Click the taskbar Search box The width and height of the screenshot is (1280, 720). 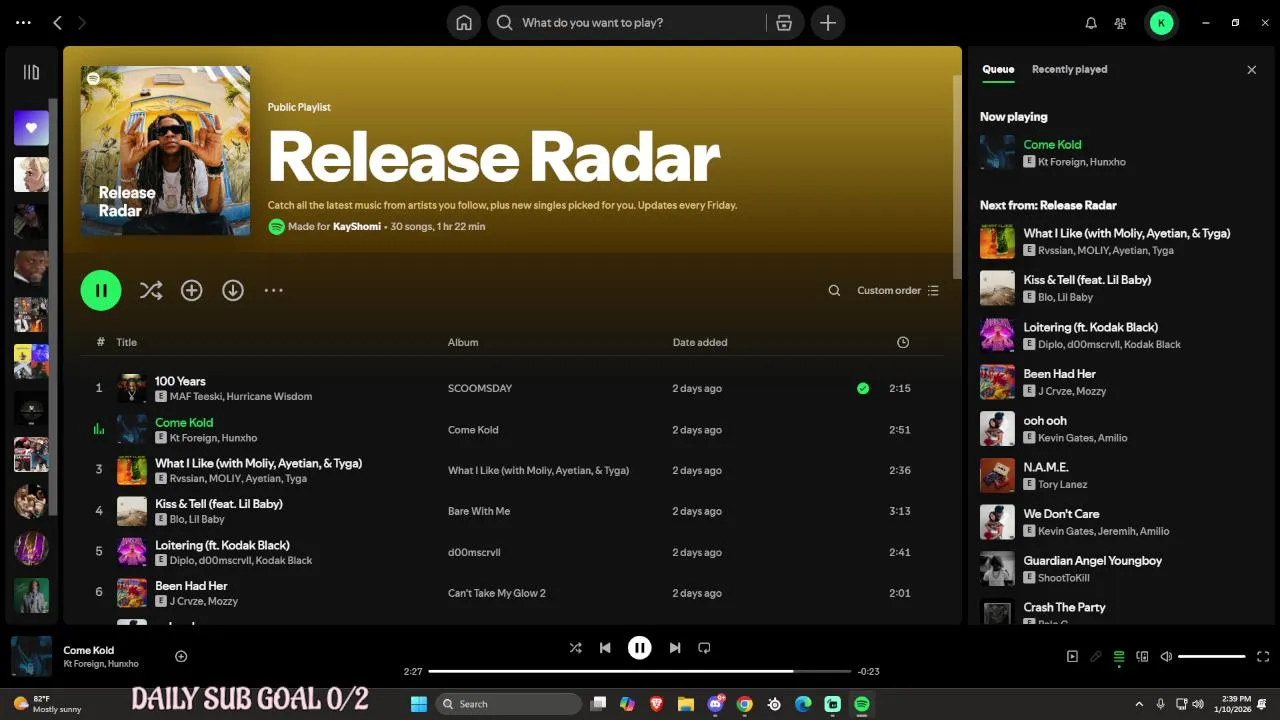click(509, 704)
